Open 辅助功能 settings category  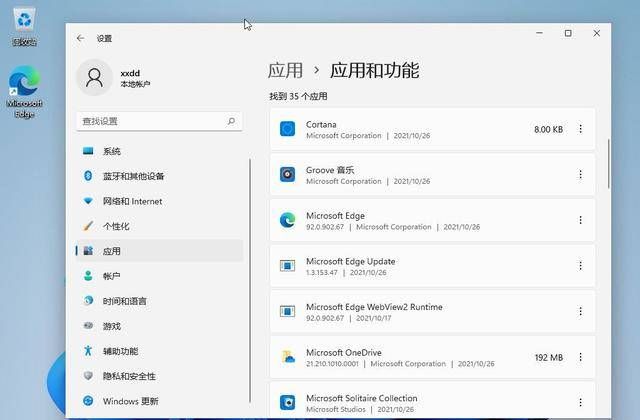(159, 351)
